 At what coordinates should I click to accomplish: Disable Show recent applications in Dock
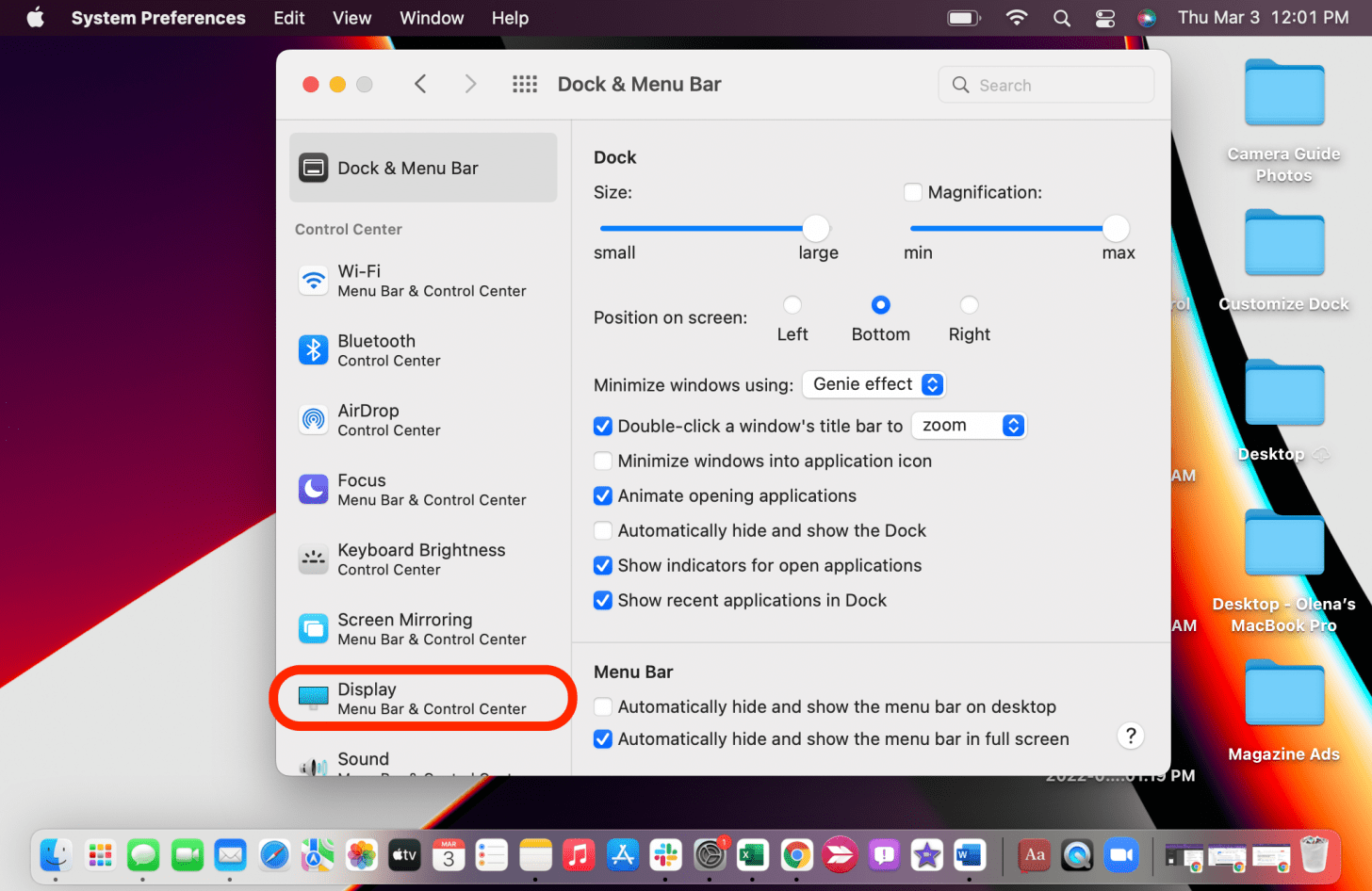602,600
